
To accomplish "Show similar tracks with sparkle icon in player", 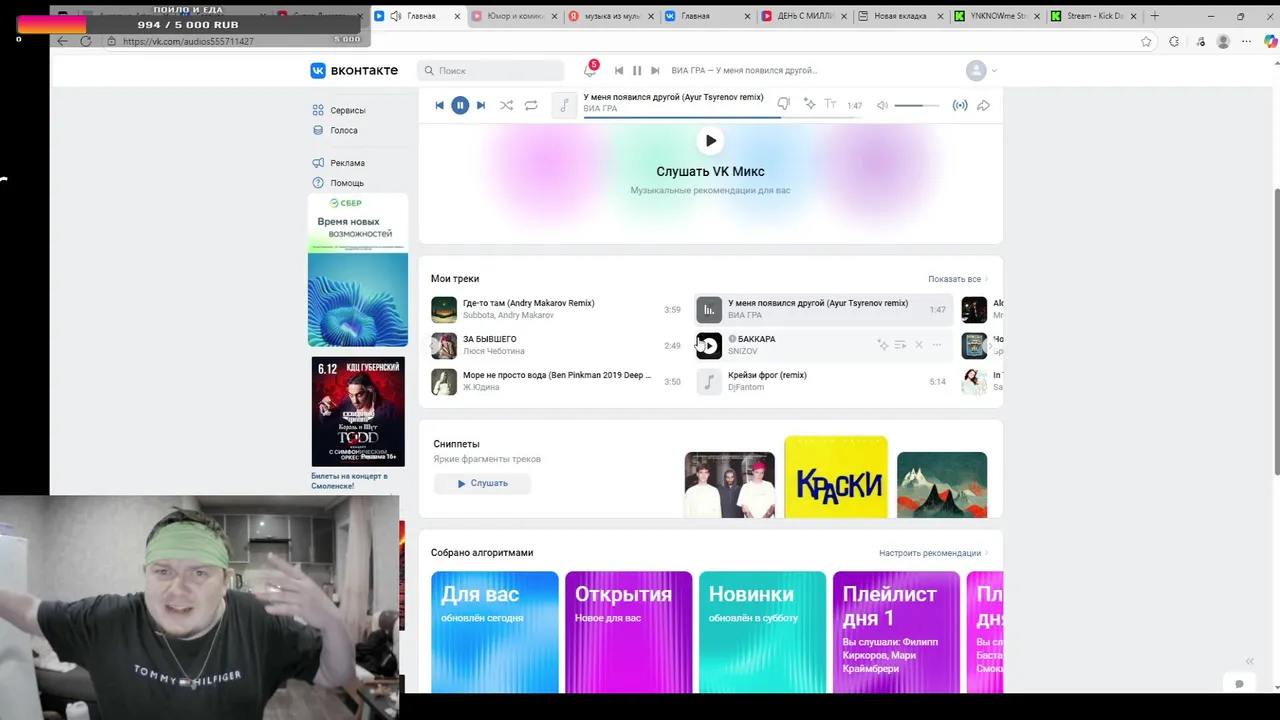I will [x=809, y=104].
